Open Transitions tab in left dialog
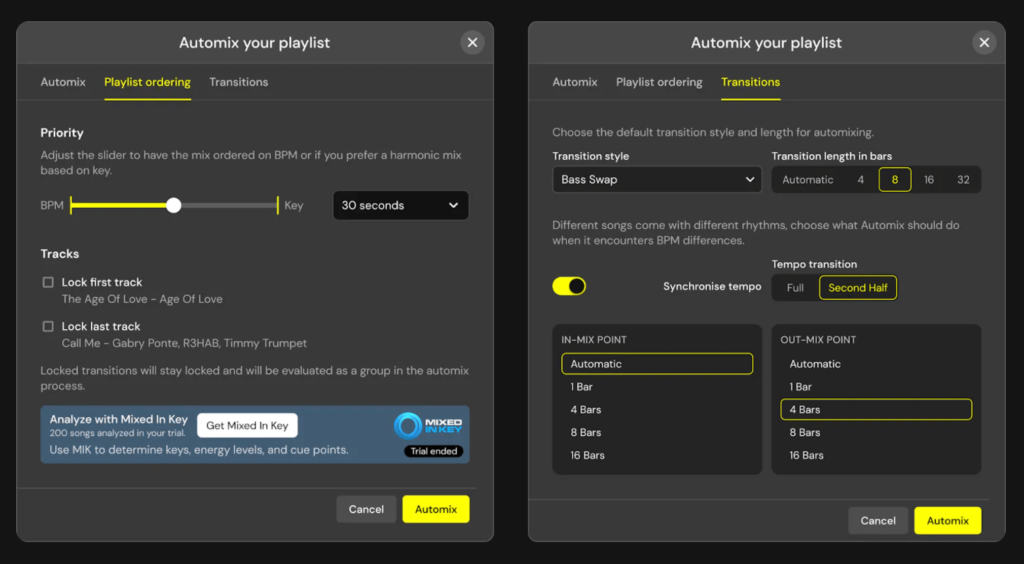 (x=238, y=82)
